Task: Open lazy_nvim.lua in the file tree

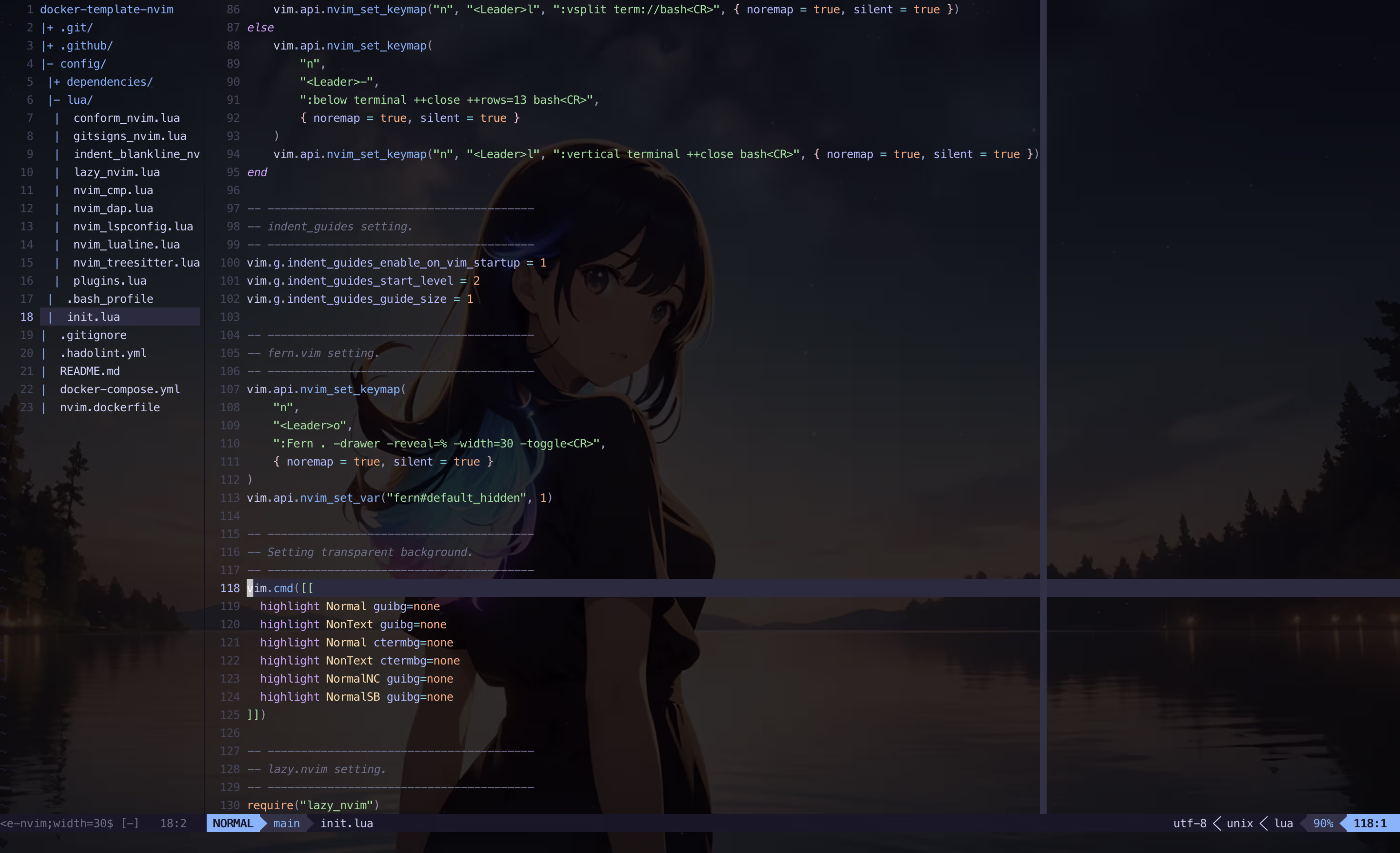Action: [117, 172]
